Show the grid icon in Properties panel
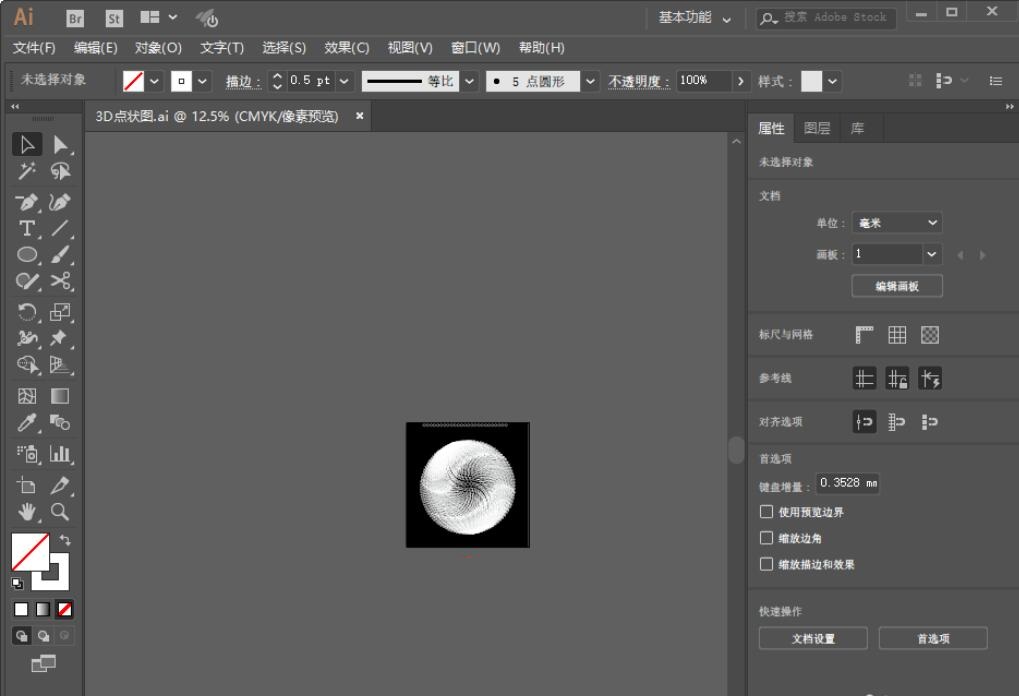Image resolution: width=1019 pixels, height=696 pixels. pos(897,335)
